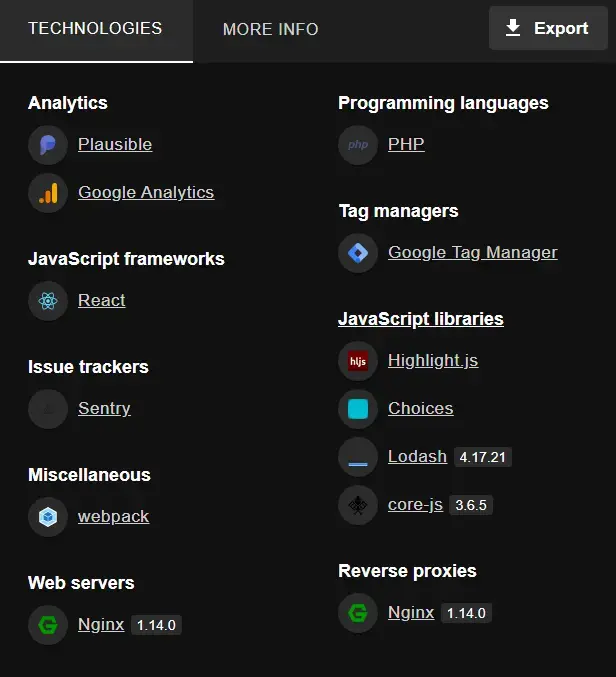616x677 pixels.
Task: Click the 1.14.0 badge under Web servers
Action: (156, 625)
